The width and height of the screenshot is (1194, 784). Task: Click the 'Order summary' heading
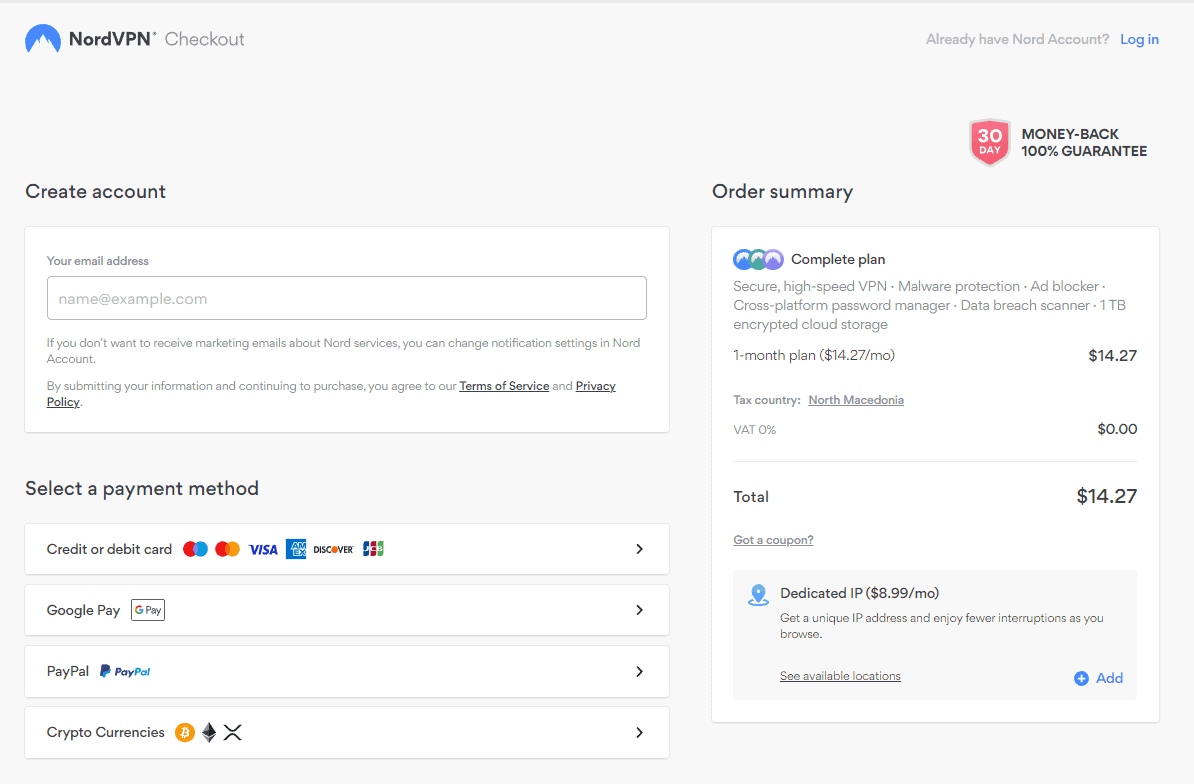(x=782, y=192)
